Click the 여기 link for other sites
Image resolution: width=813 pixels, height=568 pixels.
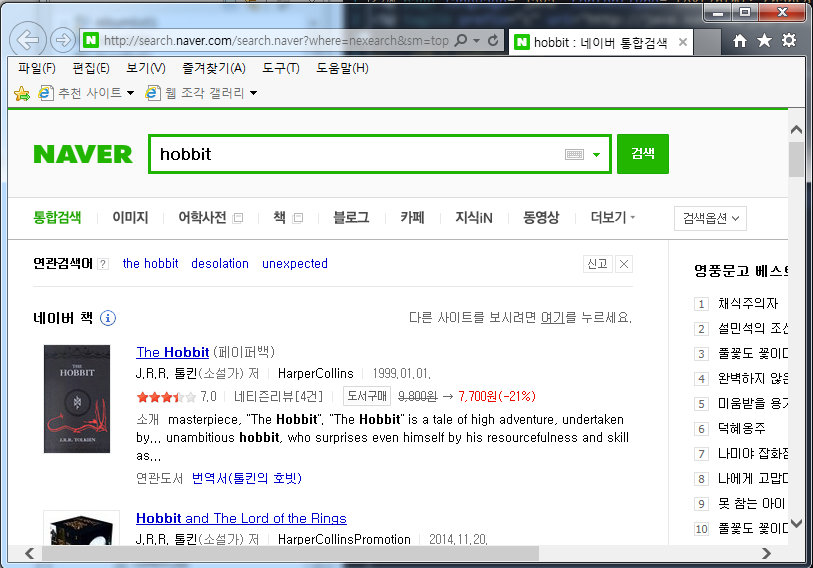click(553, 317)
